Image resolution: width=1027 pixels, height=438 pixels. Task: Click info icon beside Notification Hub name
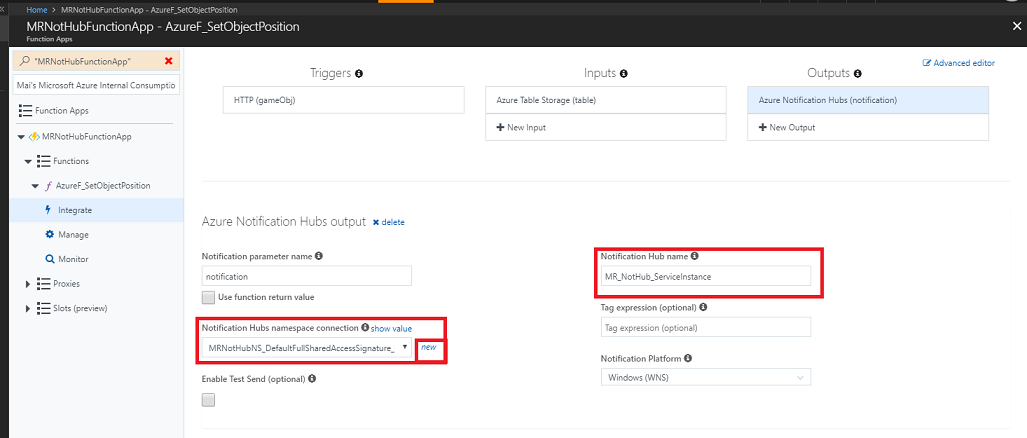(x=695, y=256)
